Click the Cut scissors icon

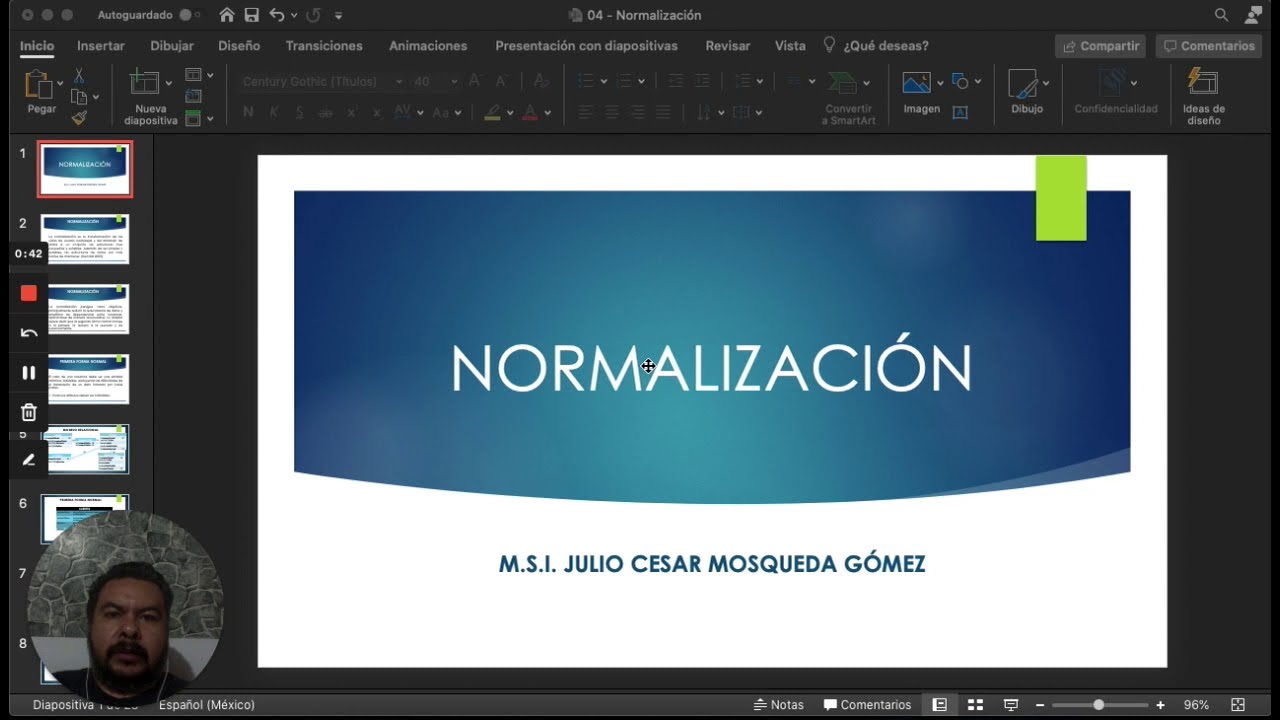(x=79, y=76)
